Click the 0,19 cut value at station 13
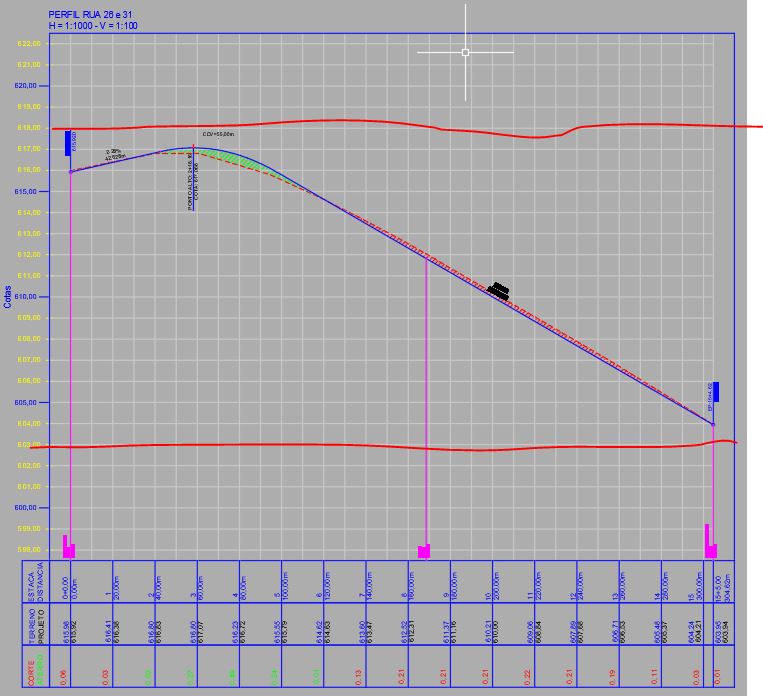This screenshot has width=763, height=696. 612,677
